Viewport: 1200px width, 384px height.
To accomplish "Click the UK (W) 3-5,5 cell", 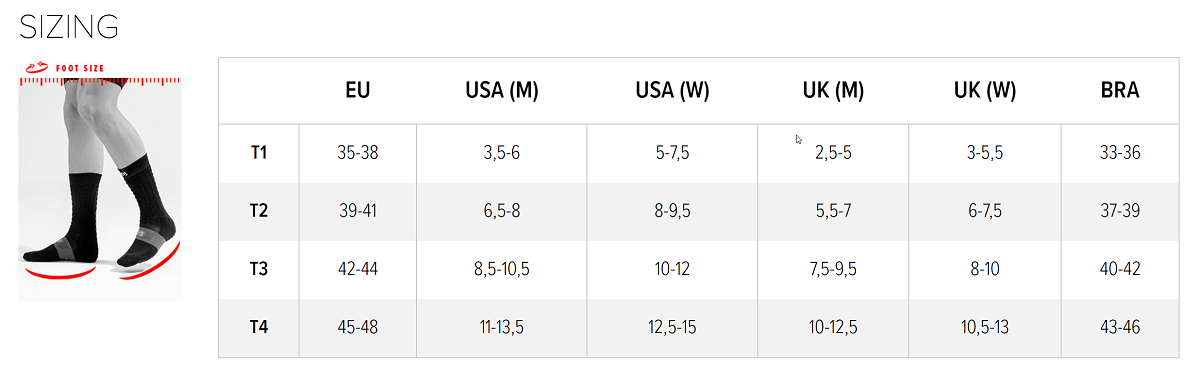I will tap(985, 153).
